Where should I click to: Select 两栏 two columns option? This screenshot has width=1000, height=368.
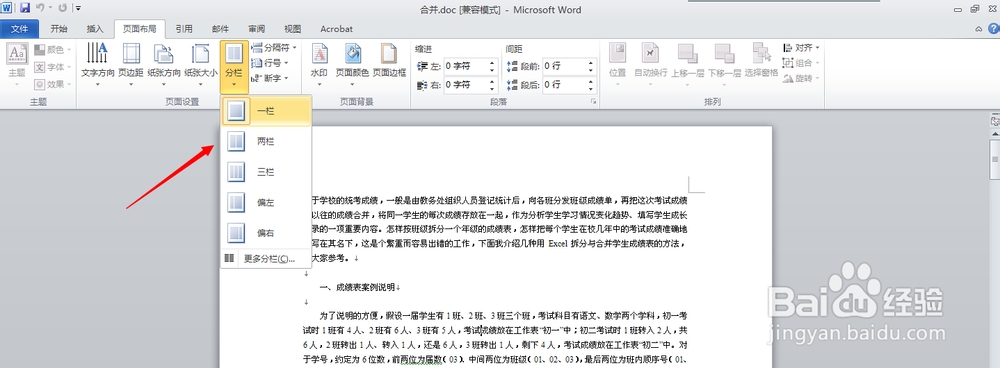[266, 142]
